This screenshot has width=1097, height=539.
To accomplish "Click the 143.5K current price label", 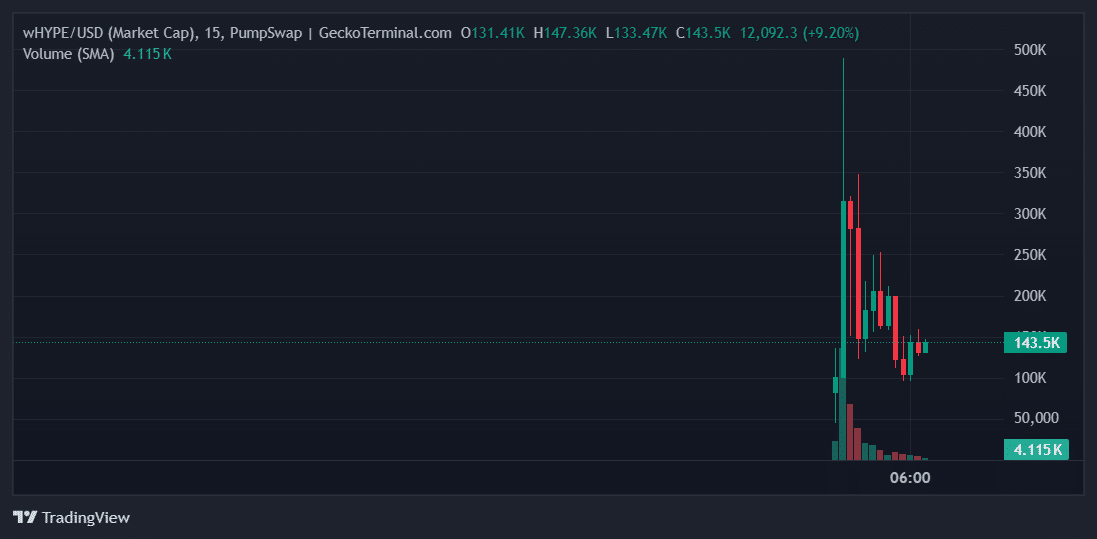I will (1035, 343).
